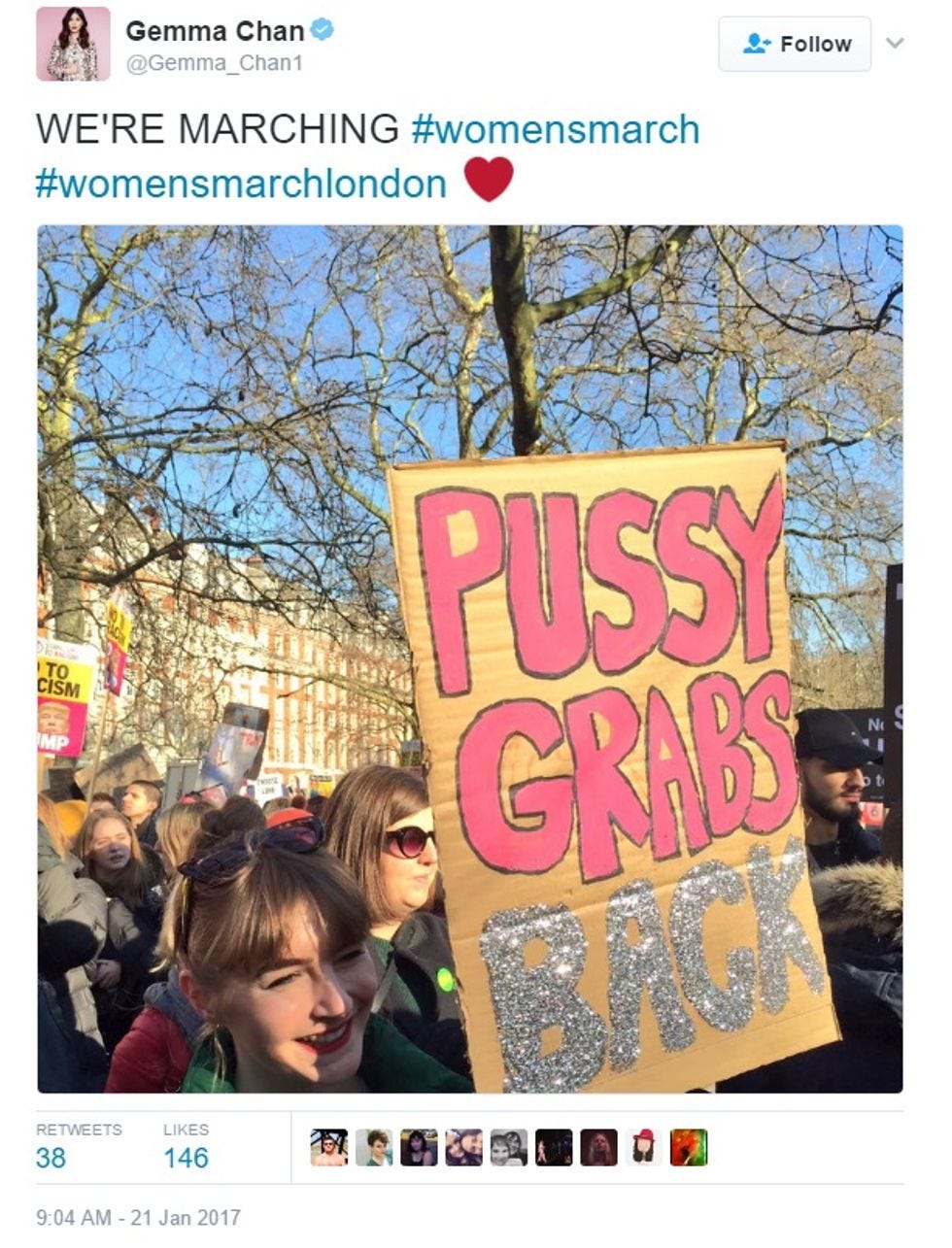Screen dimensions: 952x1248
Task: Open the #womensmarchlondon hashtag
Action: coord(241,182)
